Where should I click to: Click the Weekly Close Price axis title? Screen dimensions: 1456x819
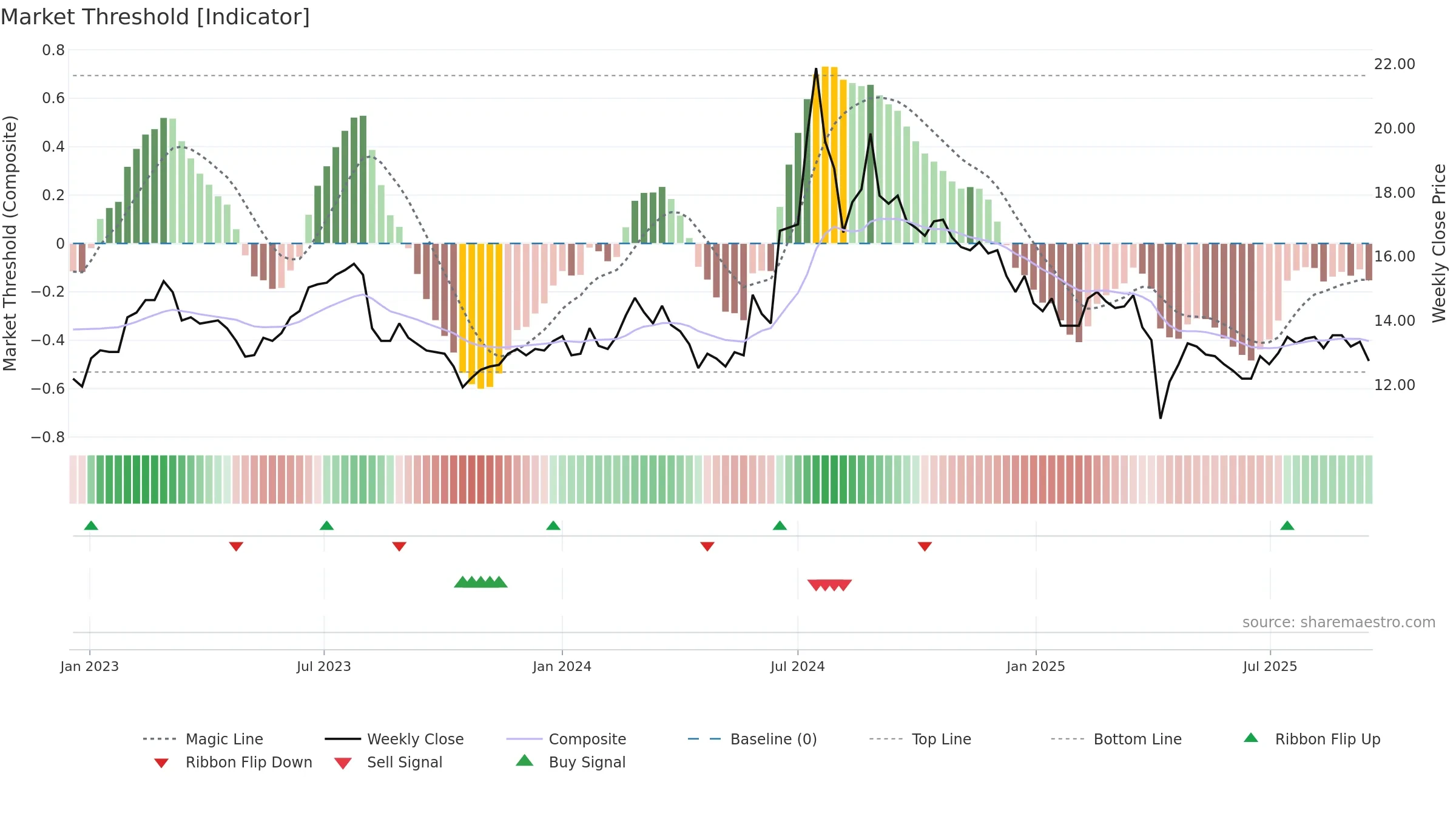pos(1440,243)
